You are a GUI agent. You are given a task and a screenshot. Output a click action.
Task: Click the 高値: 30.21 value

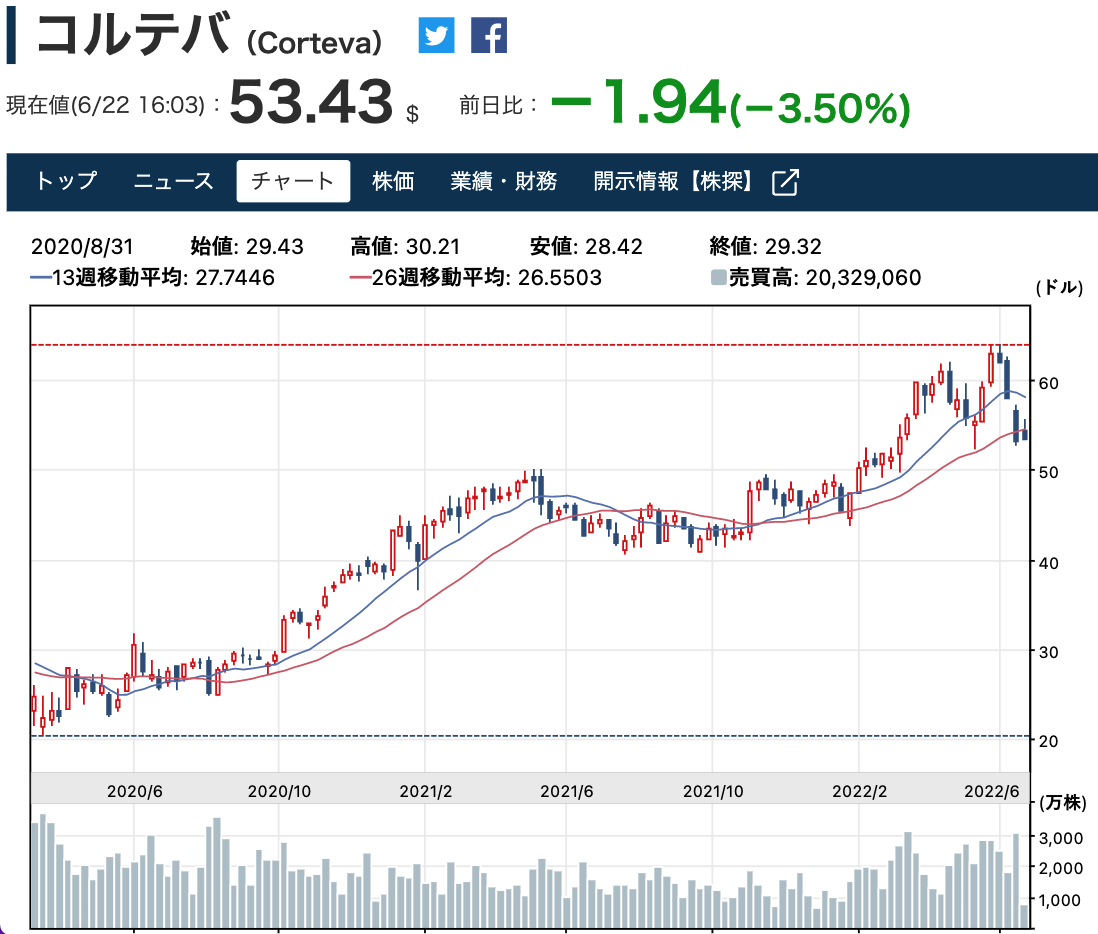click(x=405, y=246)
